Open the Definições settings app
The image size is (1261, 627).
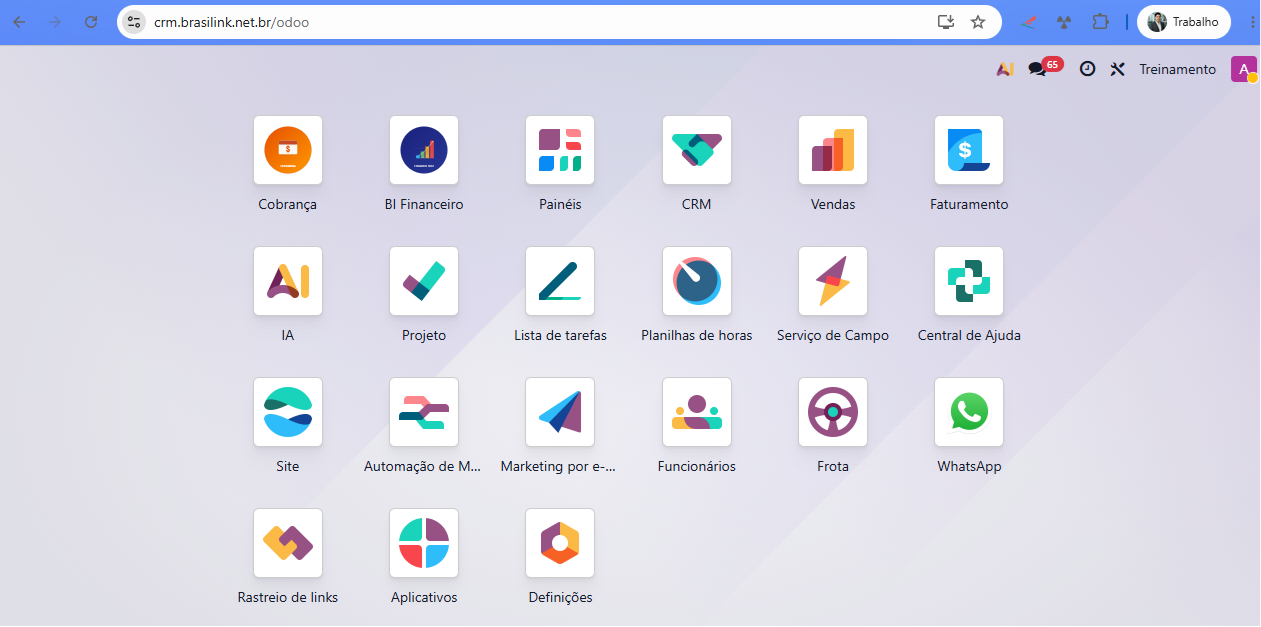pos(560,543)
